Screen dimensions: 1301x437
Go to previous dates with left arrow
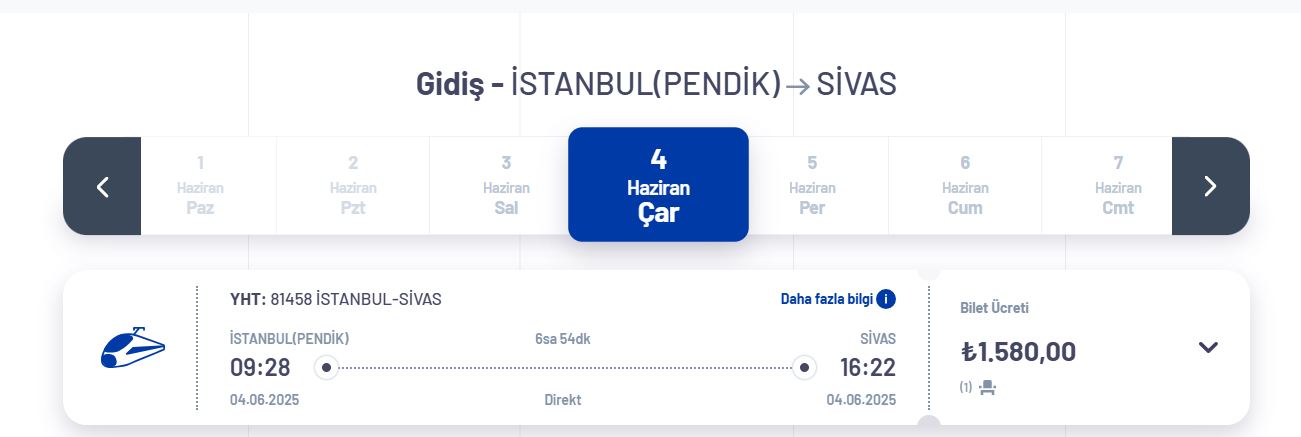[102, 186]
